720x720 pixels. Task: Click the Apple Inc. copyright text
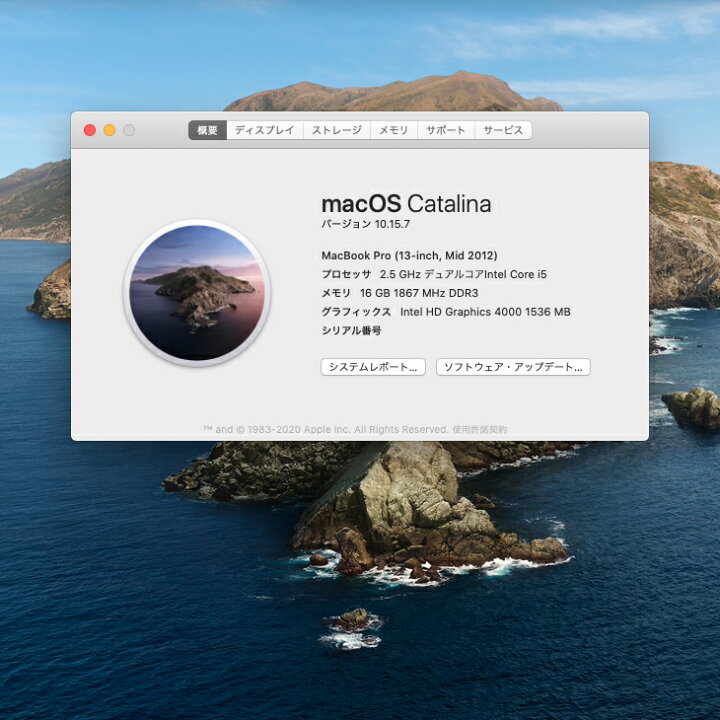326,429
